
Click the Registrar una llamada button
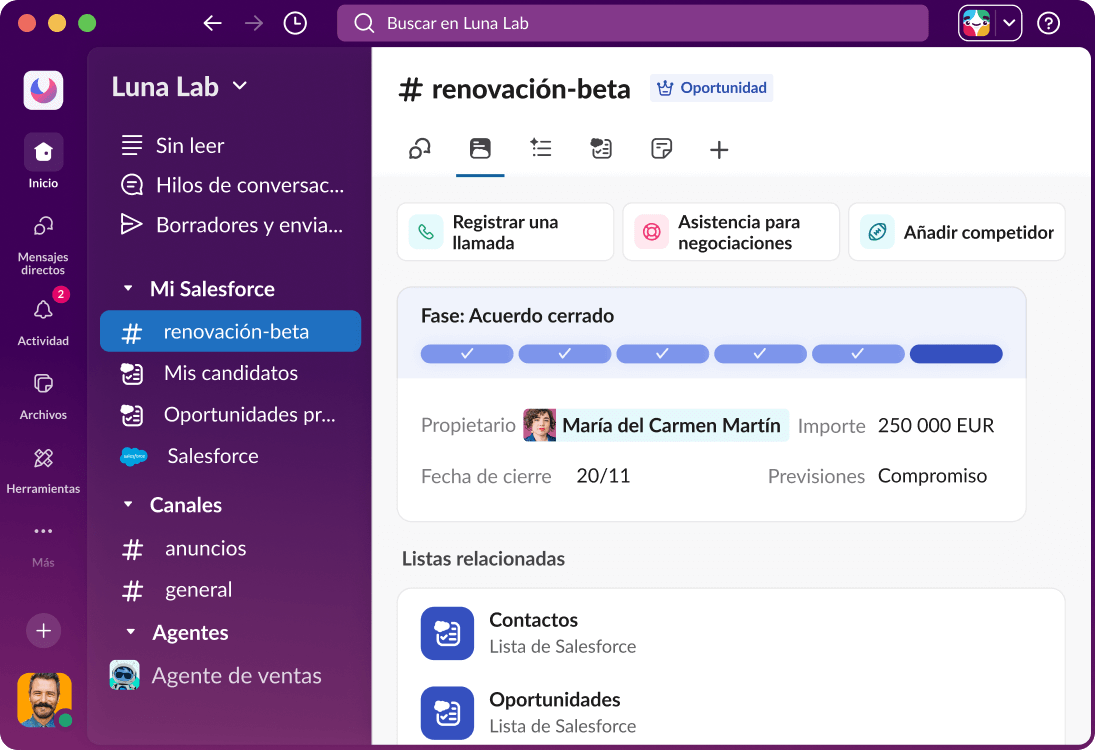pos(505,231)
